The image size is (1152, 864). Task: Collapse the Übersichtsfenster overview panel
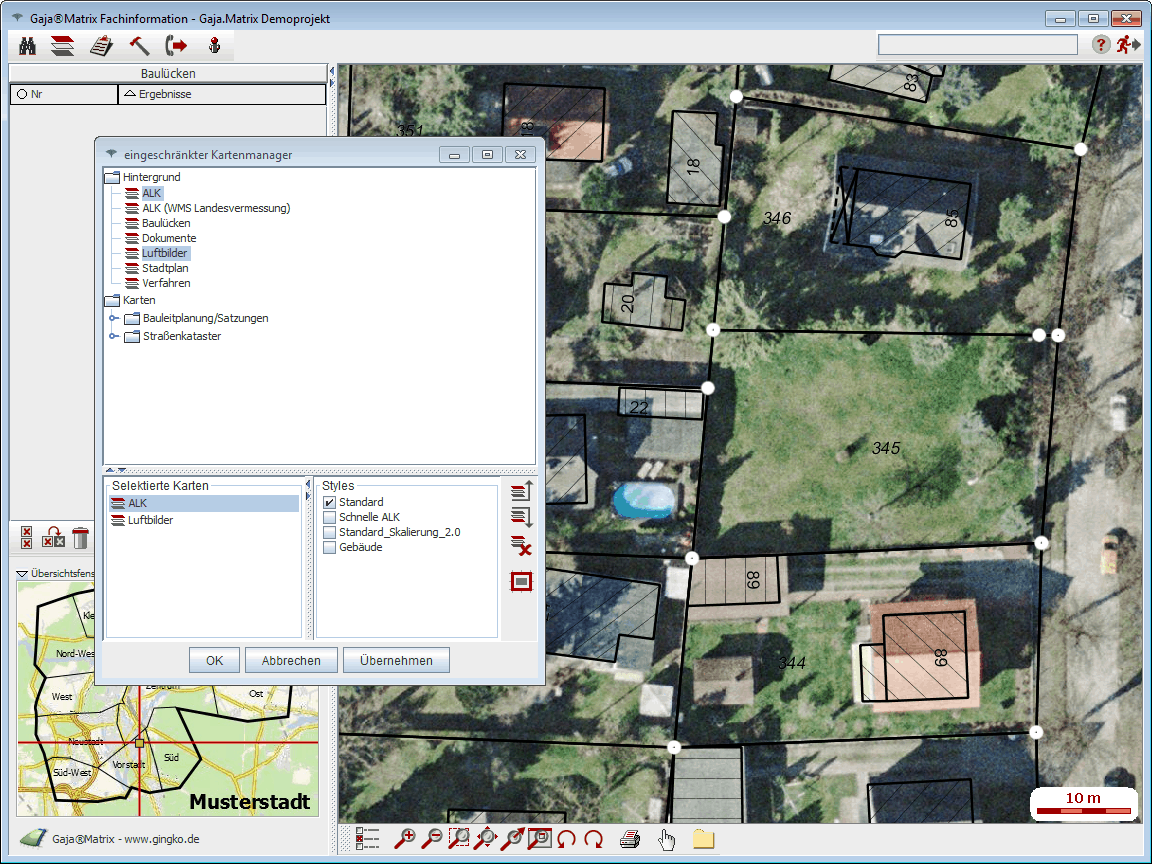22,574
